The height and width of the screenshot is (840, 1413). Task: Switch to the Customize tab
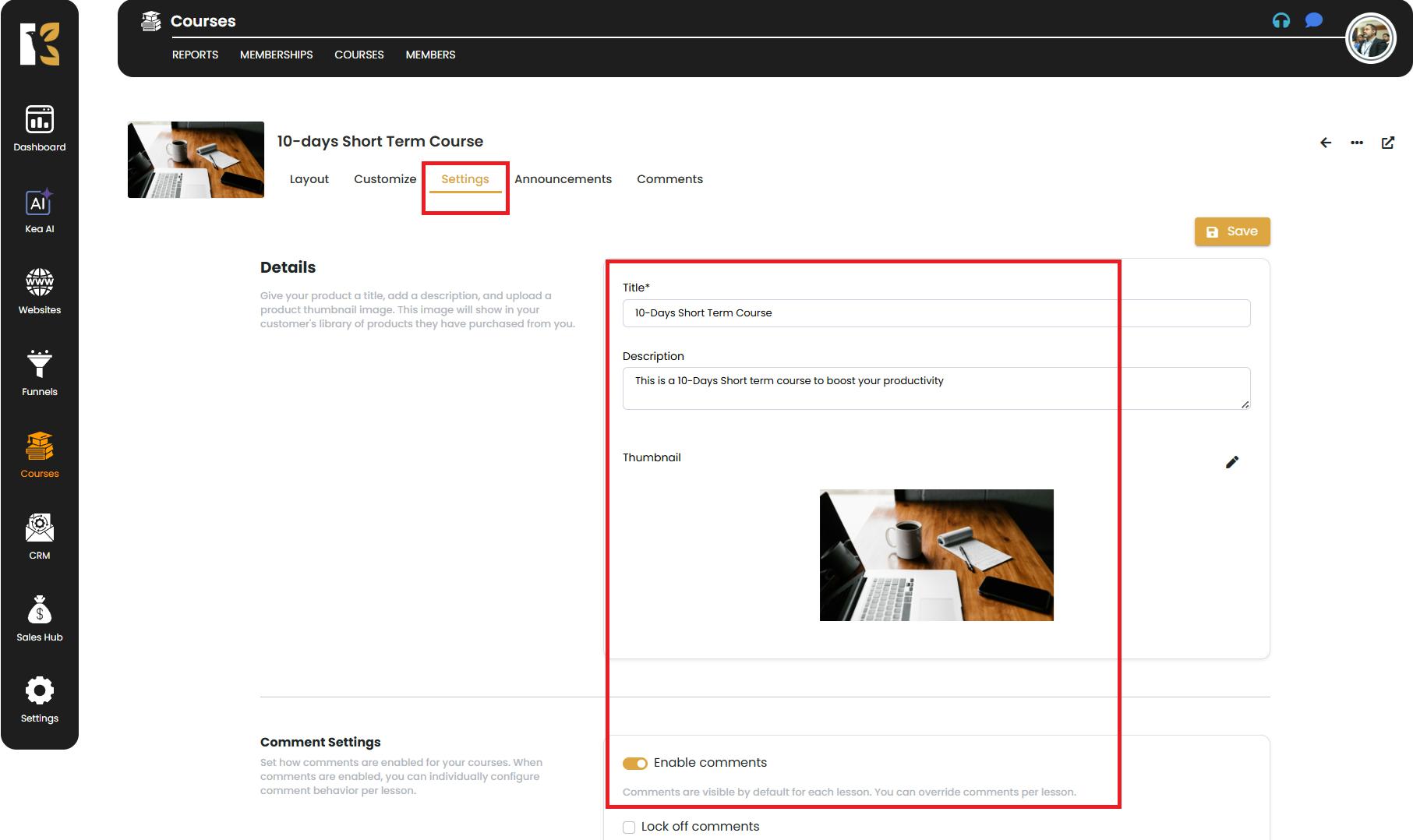pos(385,179)
